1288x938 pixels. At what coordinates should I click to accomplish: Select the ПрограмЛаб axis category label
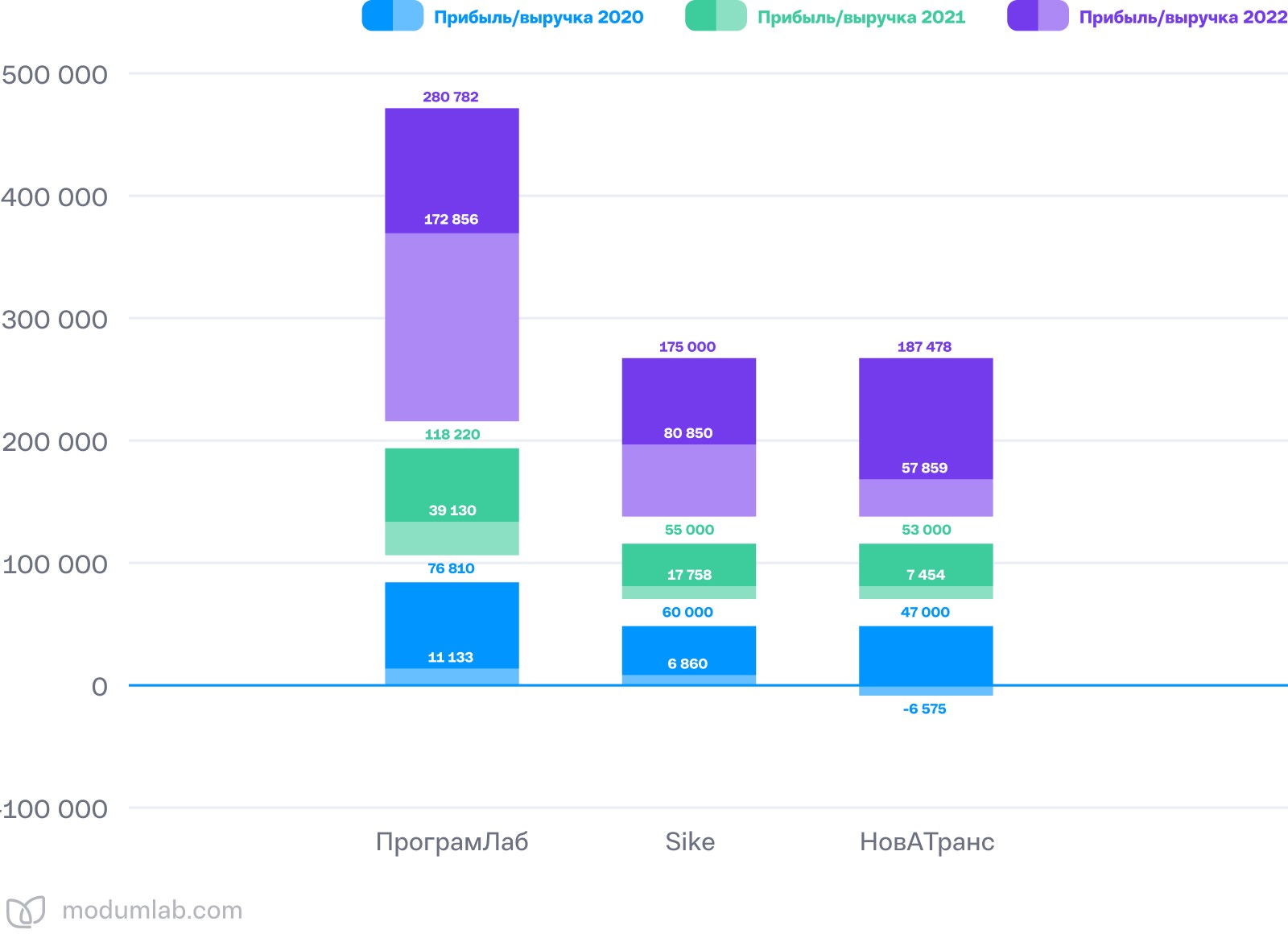(x=452, y=842)
